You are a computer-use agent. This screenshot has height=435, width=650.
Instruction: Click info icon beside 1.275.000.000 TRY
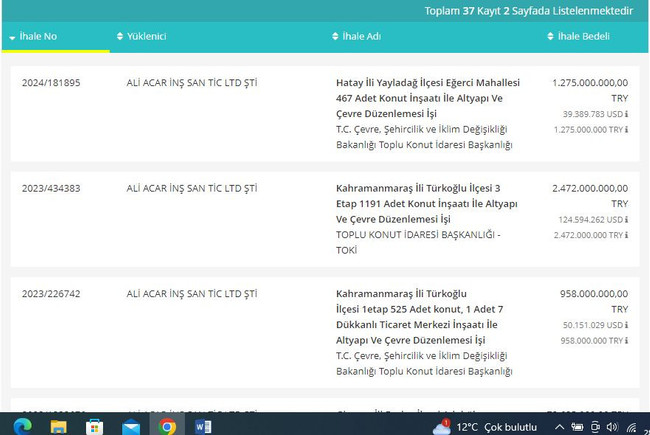point(626,129)
